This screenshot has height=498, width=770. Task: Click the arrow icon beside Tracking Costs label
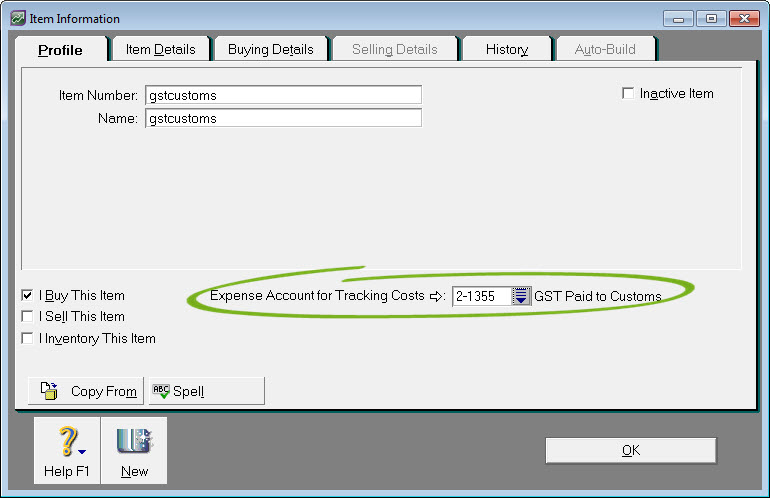click(x=435, y=296)
